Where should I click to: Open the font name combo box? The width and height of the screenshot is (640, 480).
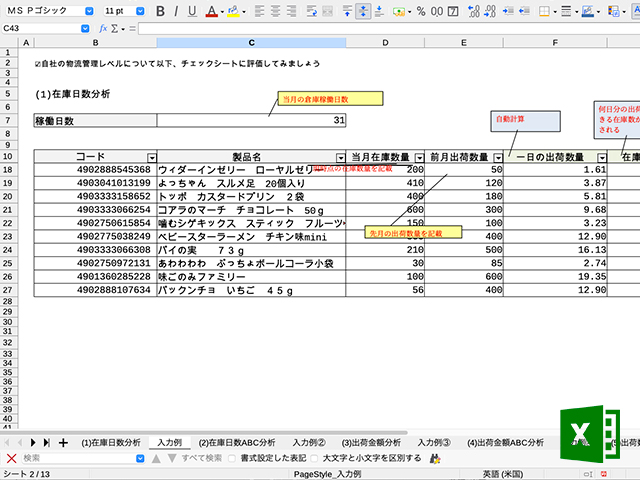[x=89, y=11]
